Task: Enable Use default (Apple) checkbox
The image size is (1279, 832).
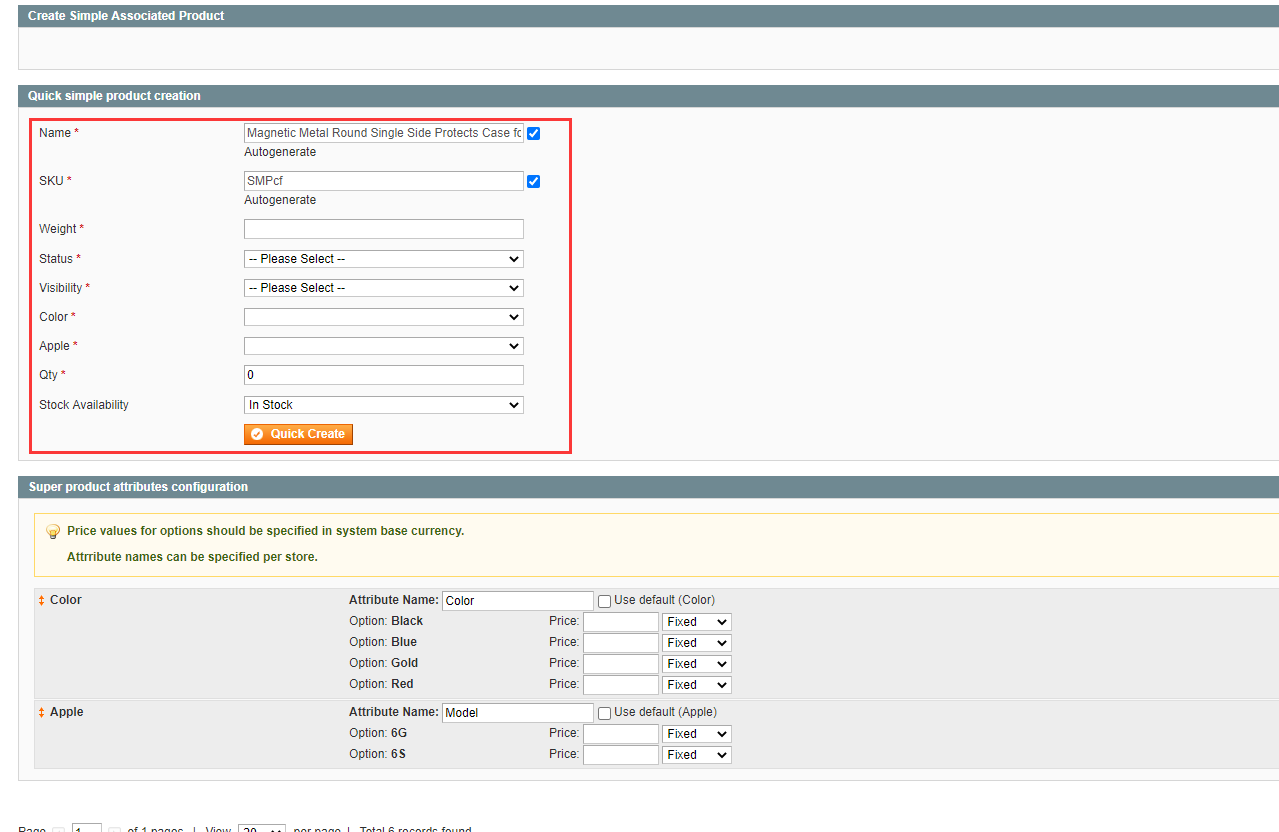Action: coord(604,713)
